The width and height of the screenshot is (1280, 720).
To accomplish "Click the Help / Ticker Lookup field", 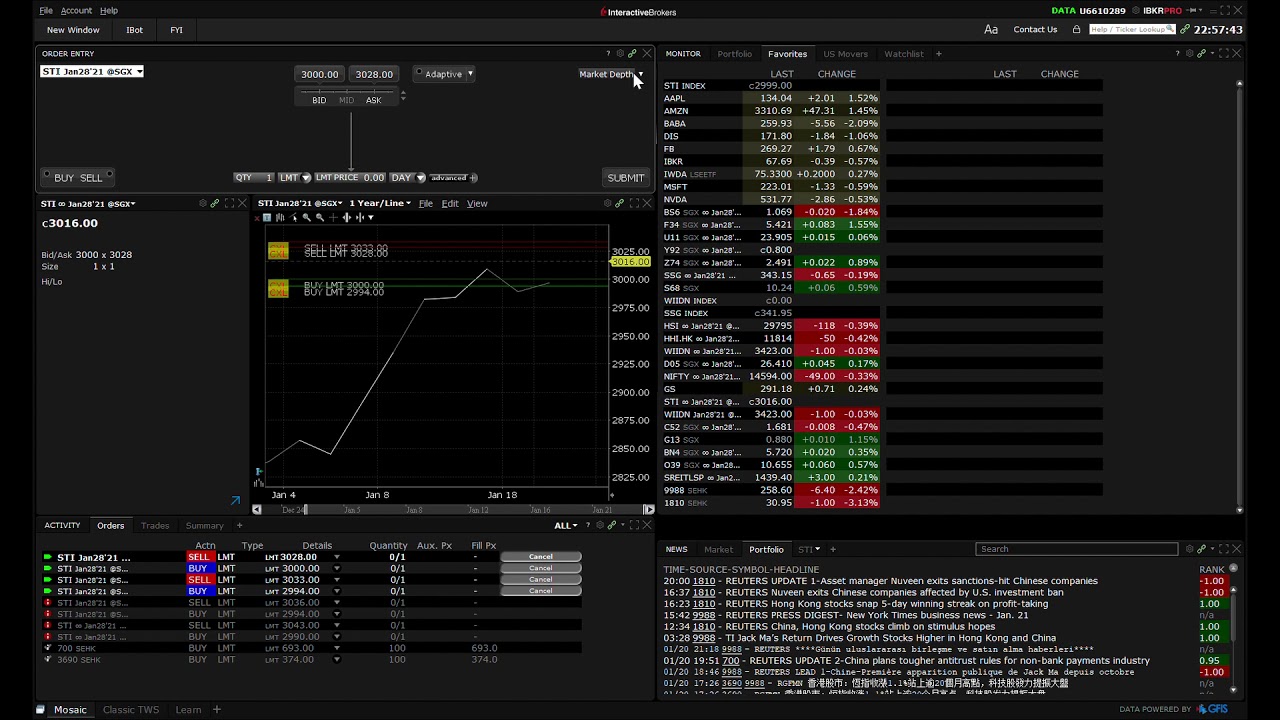I will coord(1132,30).
